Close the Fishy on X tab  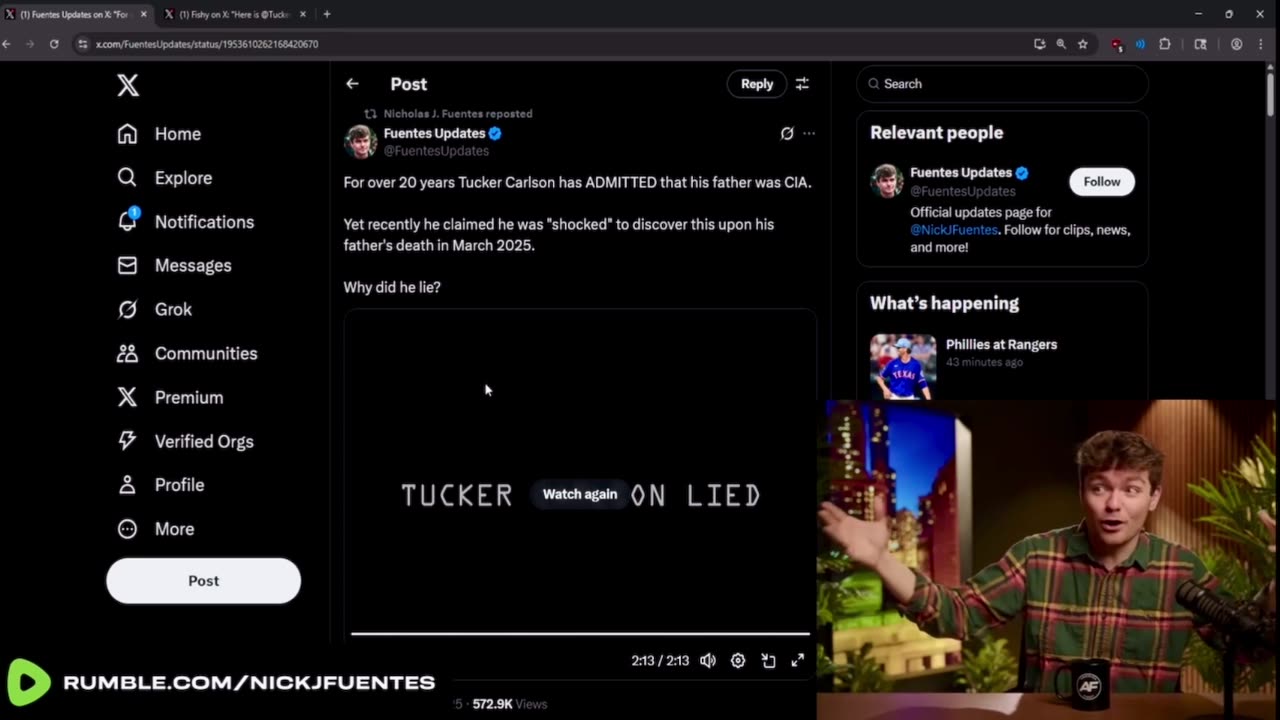(x=303, y=14)
